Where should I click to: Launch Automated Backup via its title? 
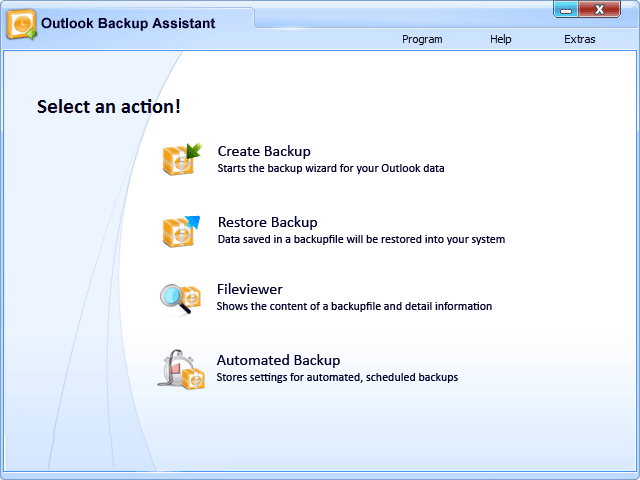tap(278, 360)
